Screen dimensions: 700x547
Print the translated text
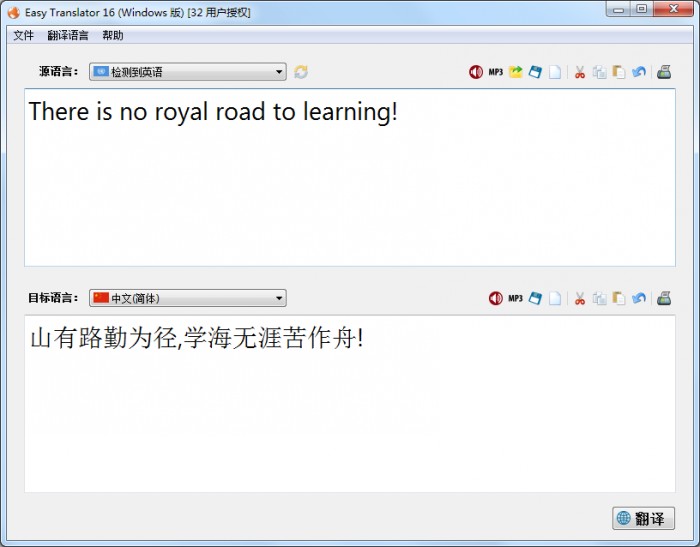pyautogui.click(x=664, y=298)
